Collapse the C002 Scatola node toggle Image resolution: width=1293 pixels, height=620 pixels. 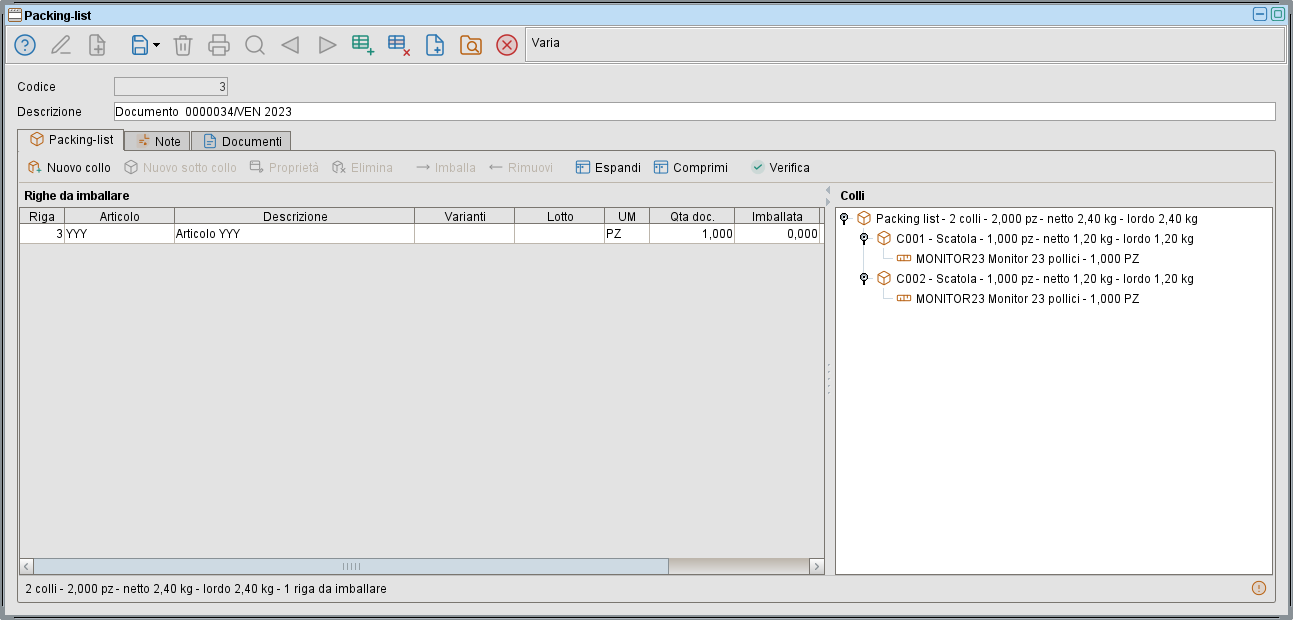click(864, 279)
